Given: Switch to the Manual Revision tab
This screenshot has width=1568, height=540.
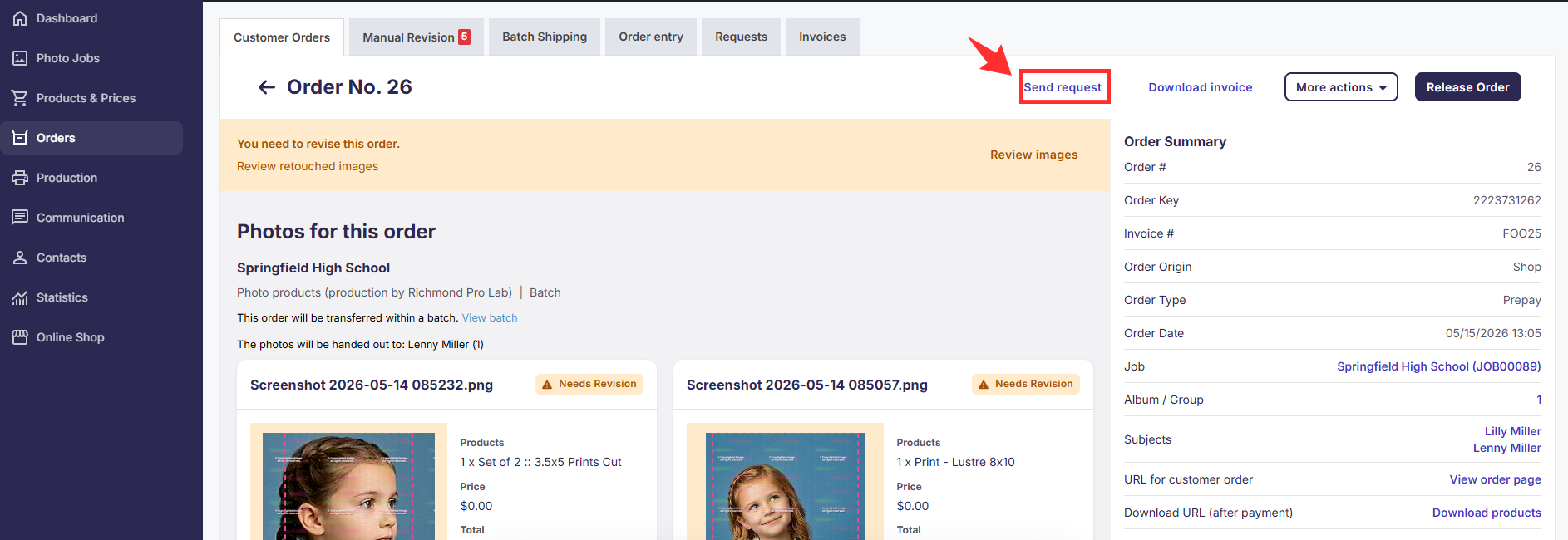Looking at the screenshot, I should [417, 37].
